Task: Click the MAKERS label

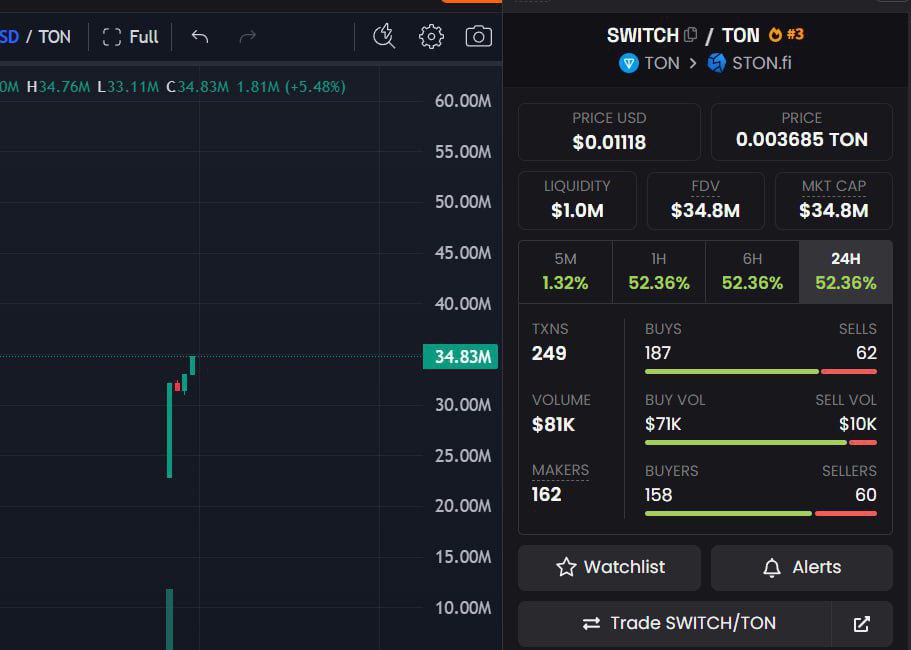Action: click(561, 470)
